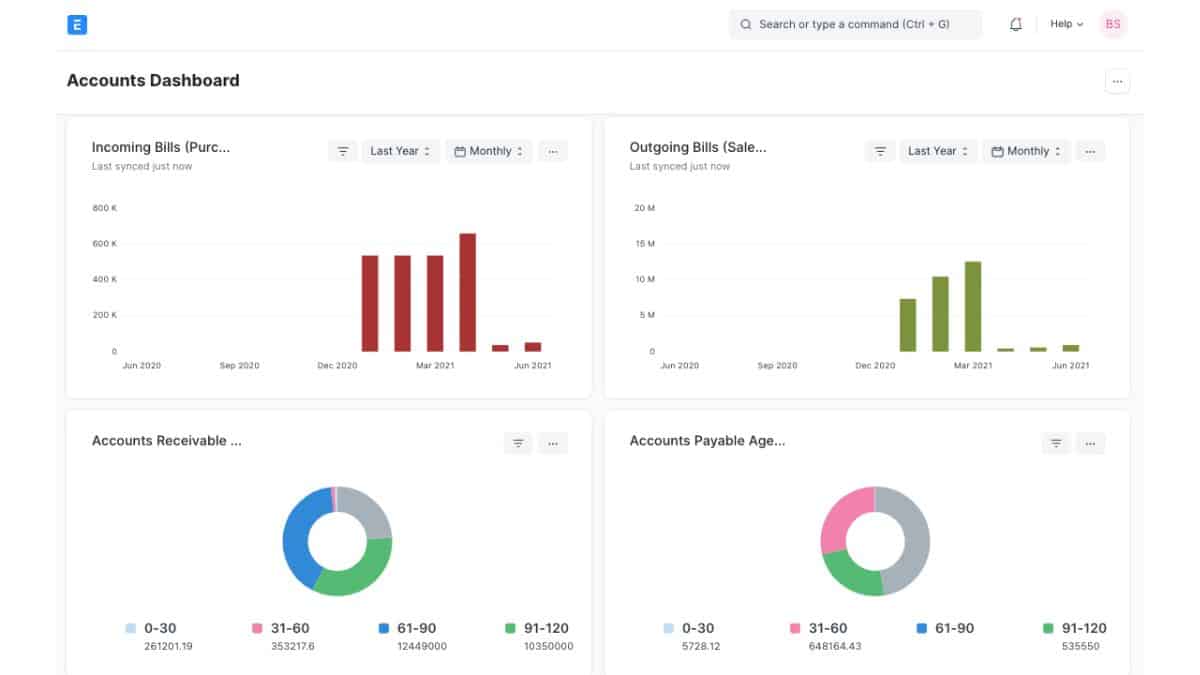
Task: Open more options on Accounts Payable chart
Action: point(1090,443)
